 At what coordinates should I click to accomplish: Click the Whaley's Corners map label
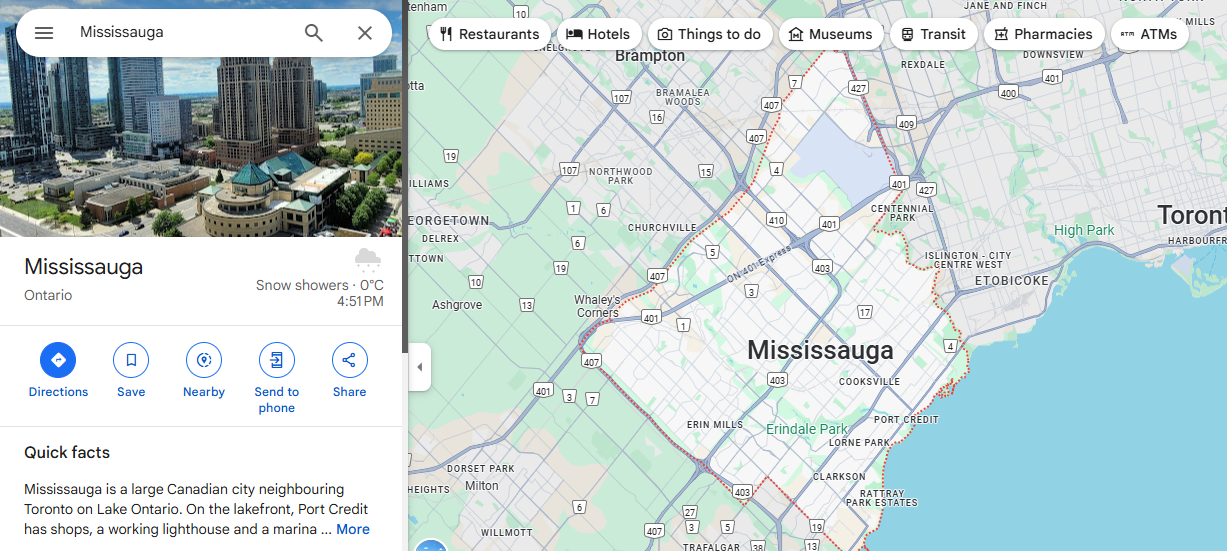[597, 306]
